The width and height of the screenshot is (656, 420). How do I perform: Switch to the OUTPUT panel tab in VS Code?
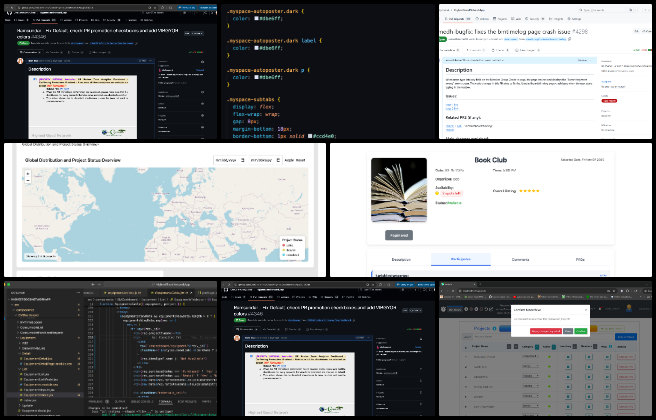[x=120, y=402]
